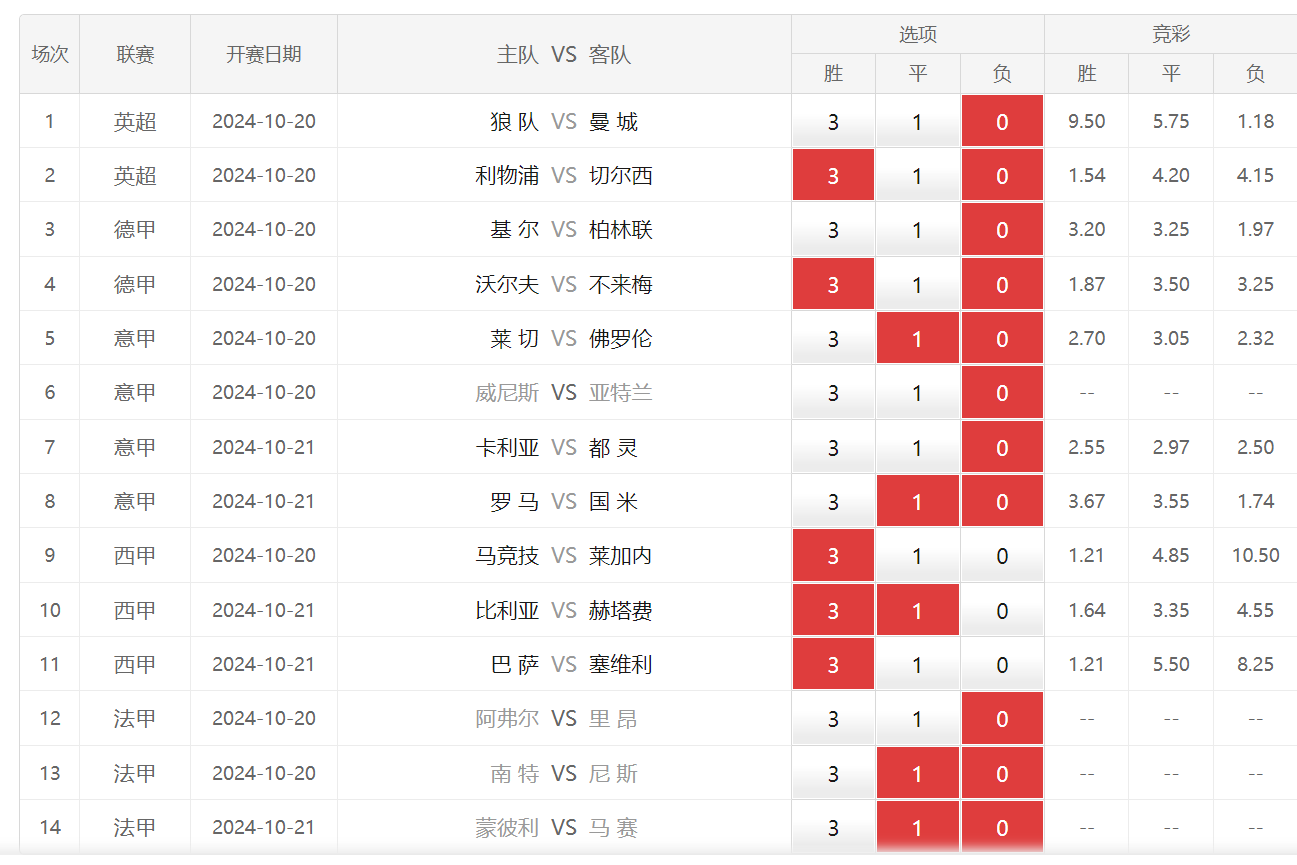The width and height of the screenshot is (1297, 865).
Task: Deselect loss option 0 for 威尼斯 vs 亚特兰
Action: 1002,393
